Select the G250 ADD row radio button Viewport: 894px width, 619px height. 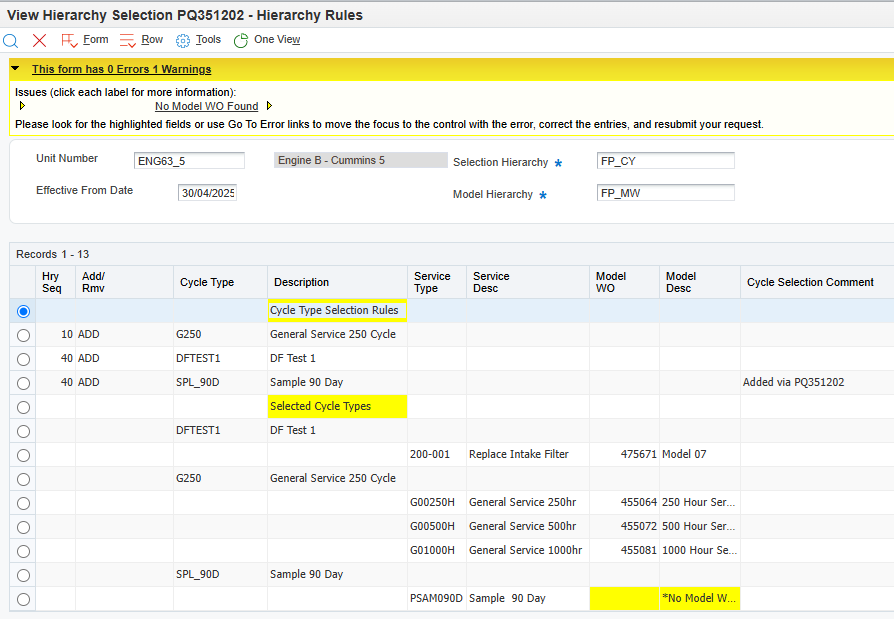[x=23, y=335]
